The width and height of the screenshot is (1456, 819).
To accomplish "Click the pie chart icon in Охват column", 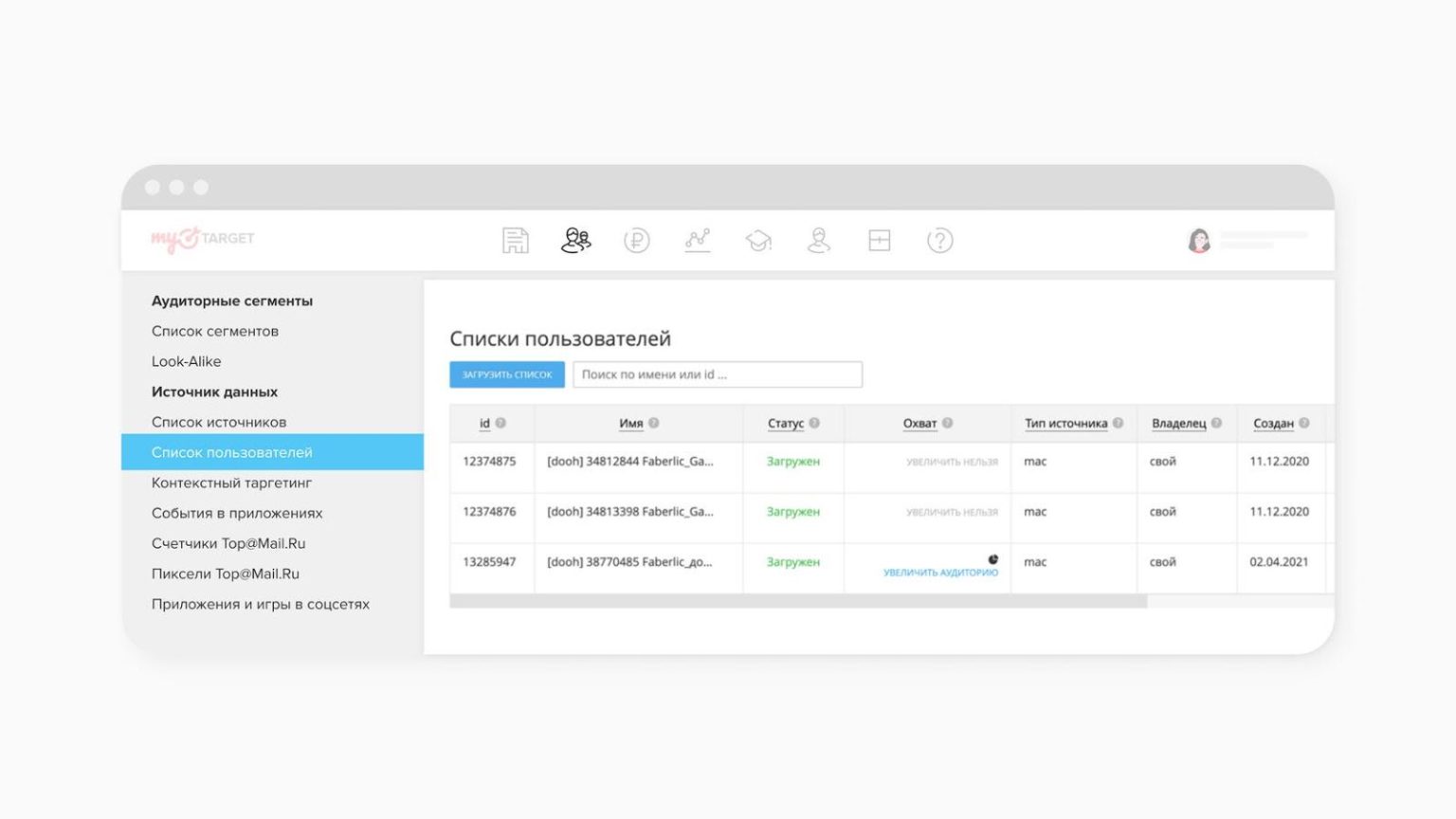I will [992, 559].
